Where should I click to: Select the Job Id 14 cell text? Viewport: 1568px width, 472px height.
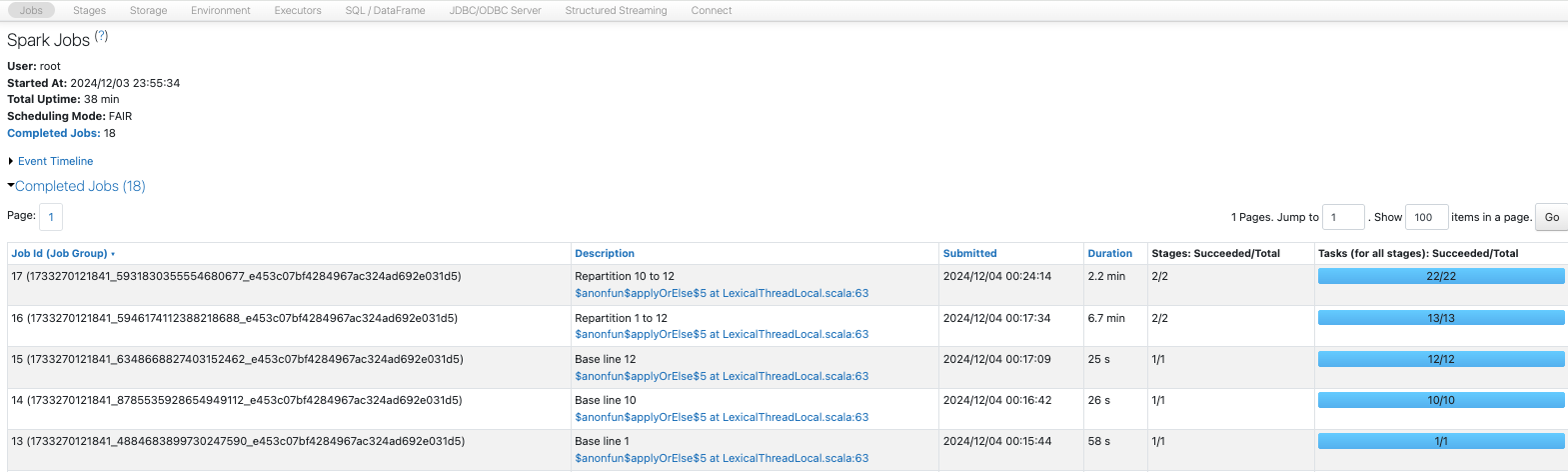[x=237, y=400]
